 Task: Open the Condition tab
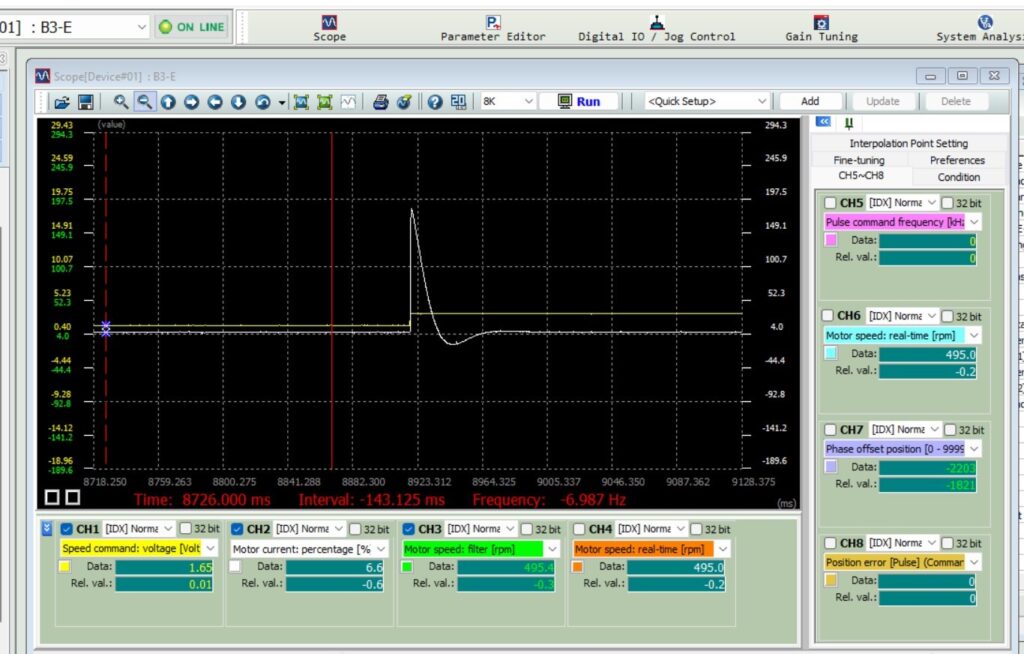click(x=958, y=177)
